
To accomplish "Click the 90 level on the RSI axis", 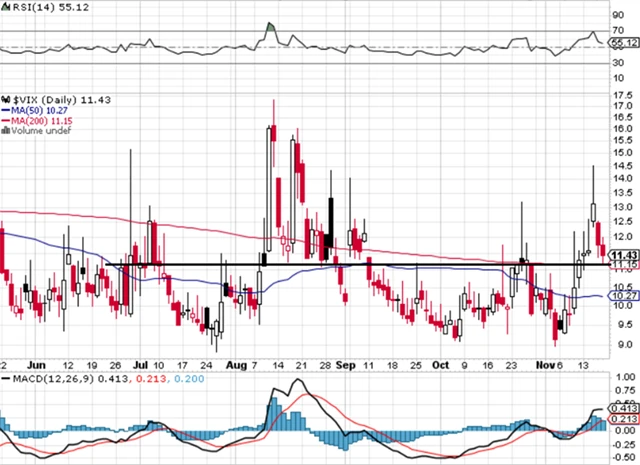I will [618, 16].
